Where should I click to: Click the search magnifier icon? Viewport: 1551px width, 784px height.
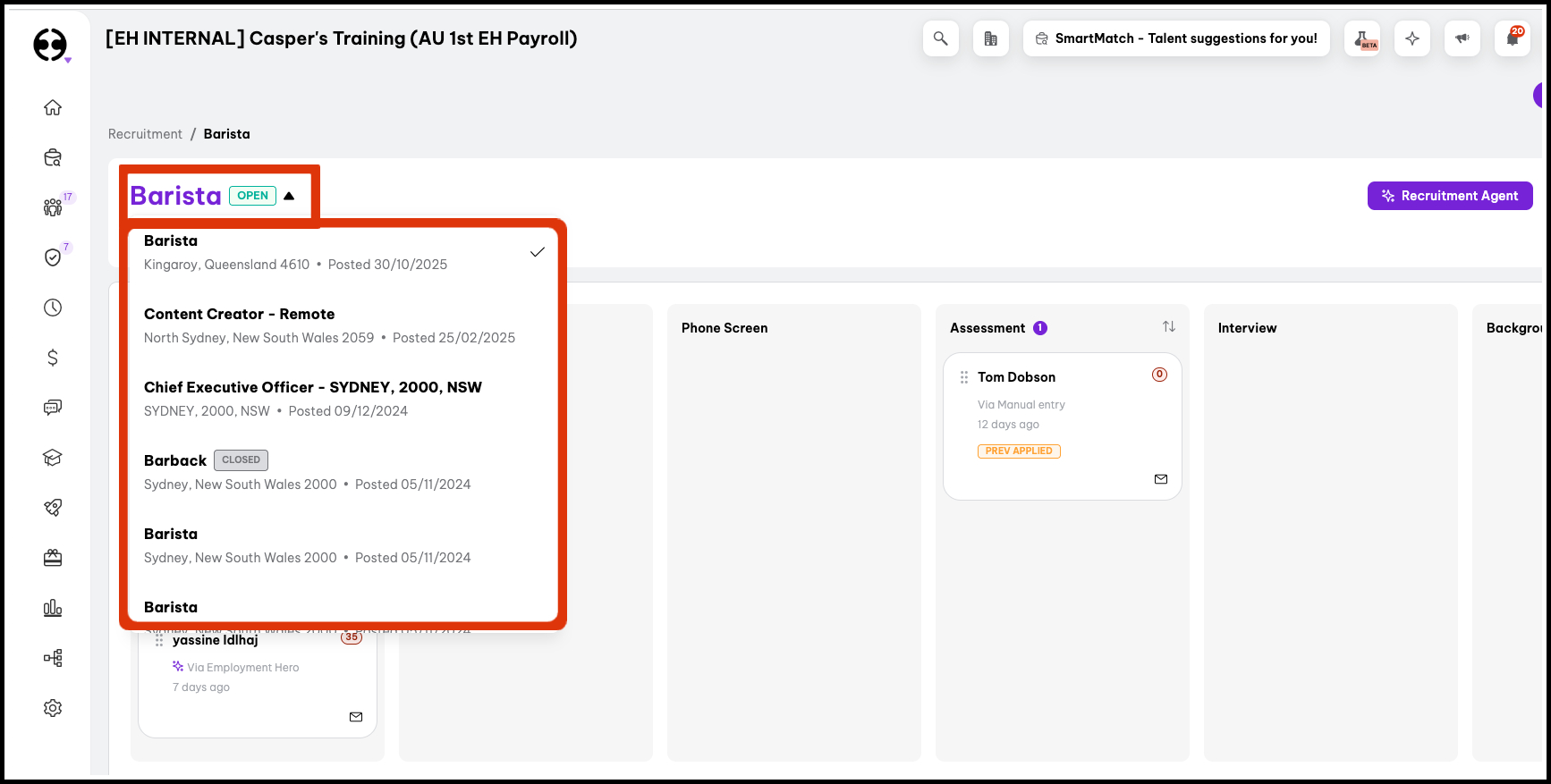pyautogui.click(x=940, y=38)
